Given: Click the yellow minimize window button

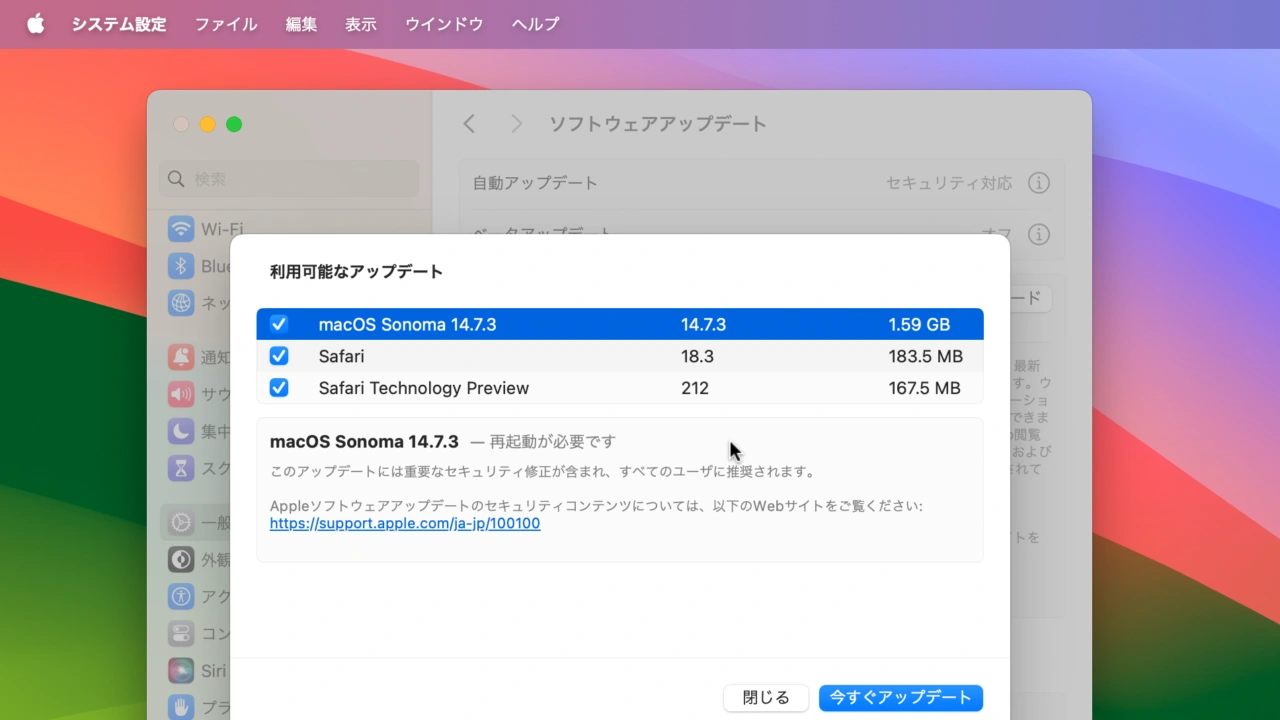Looking at the screenshot, I should (x=207, y=124).
